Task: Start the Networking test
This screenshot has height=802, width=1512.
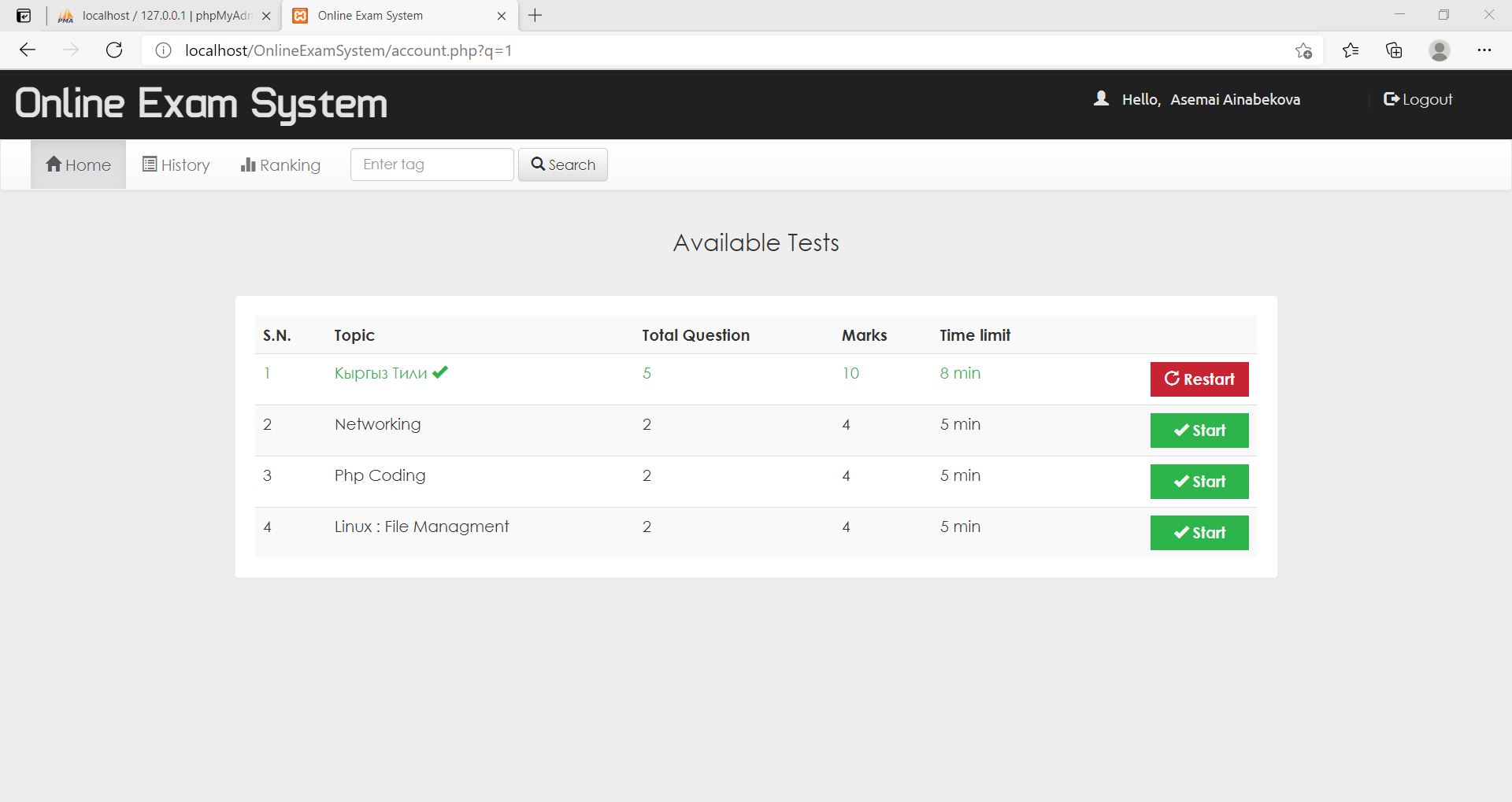Action: point(1199,431)
